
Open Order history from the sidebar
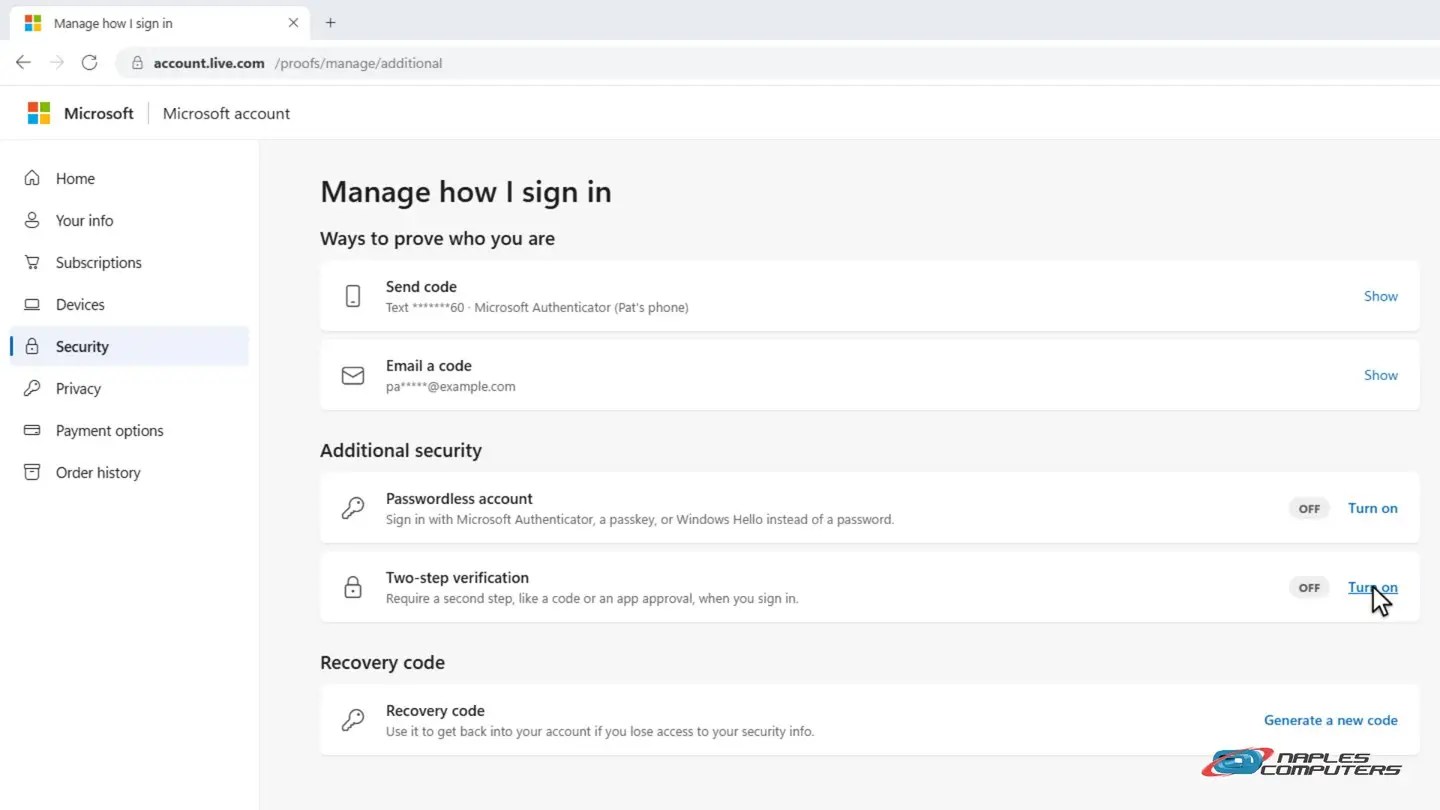pos(129,472)
